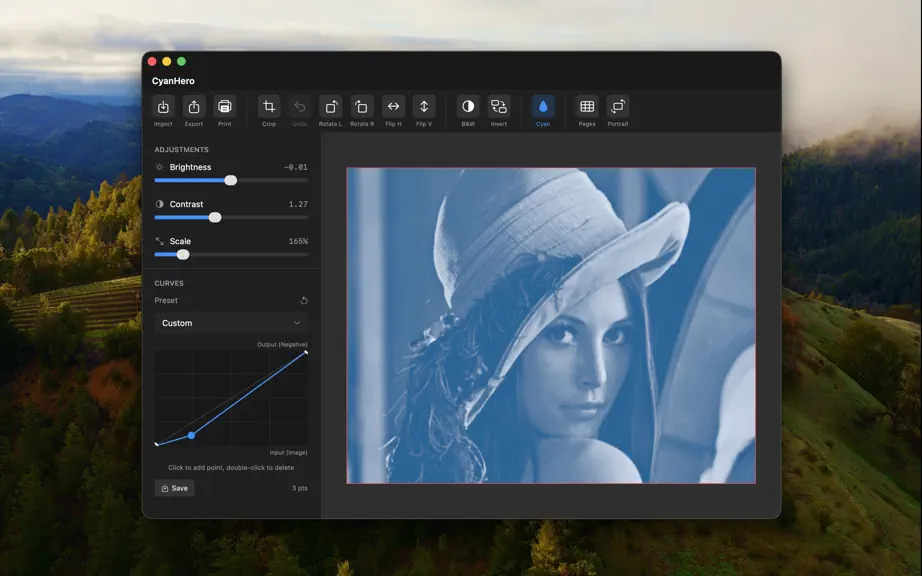Switch orientation with Portrait icon
922x576 pixels.
point(617,106)
